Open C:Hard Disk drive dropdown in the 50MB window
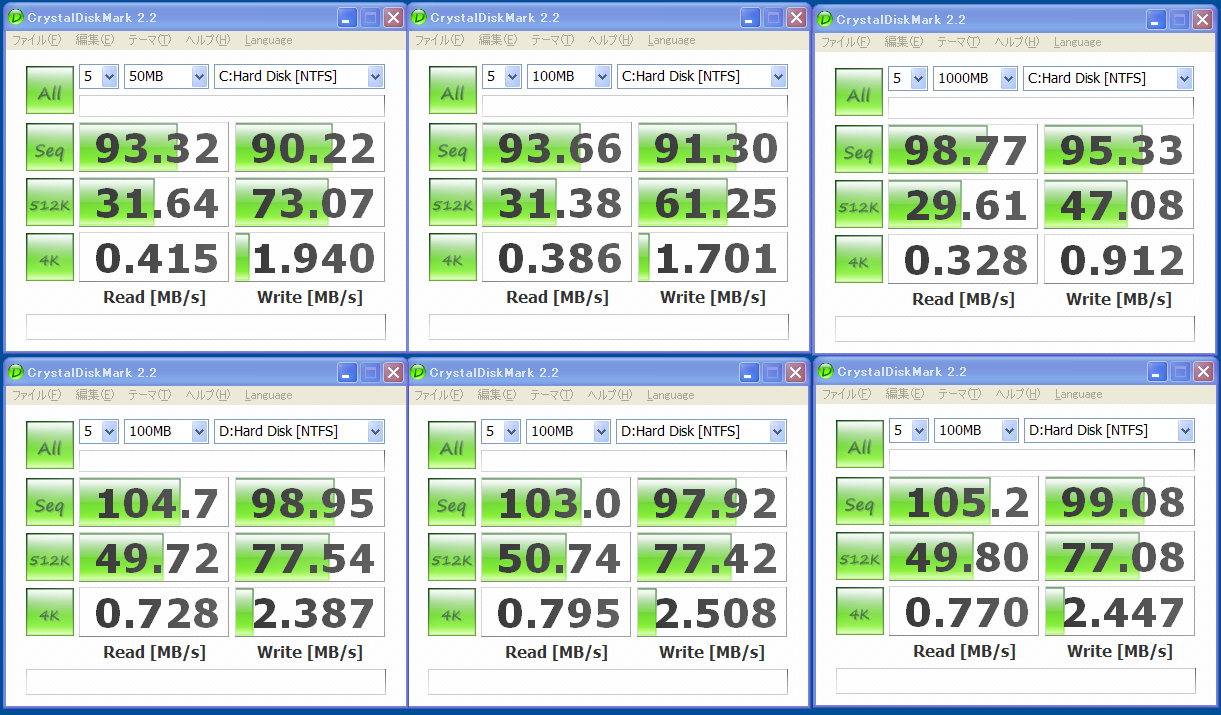The height and width of the screenshot is (715, 1221). coord(299,76)
